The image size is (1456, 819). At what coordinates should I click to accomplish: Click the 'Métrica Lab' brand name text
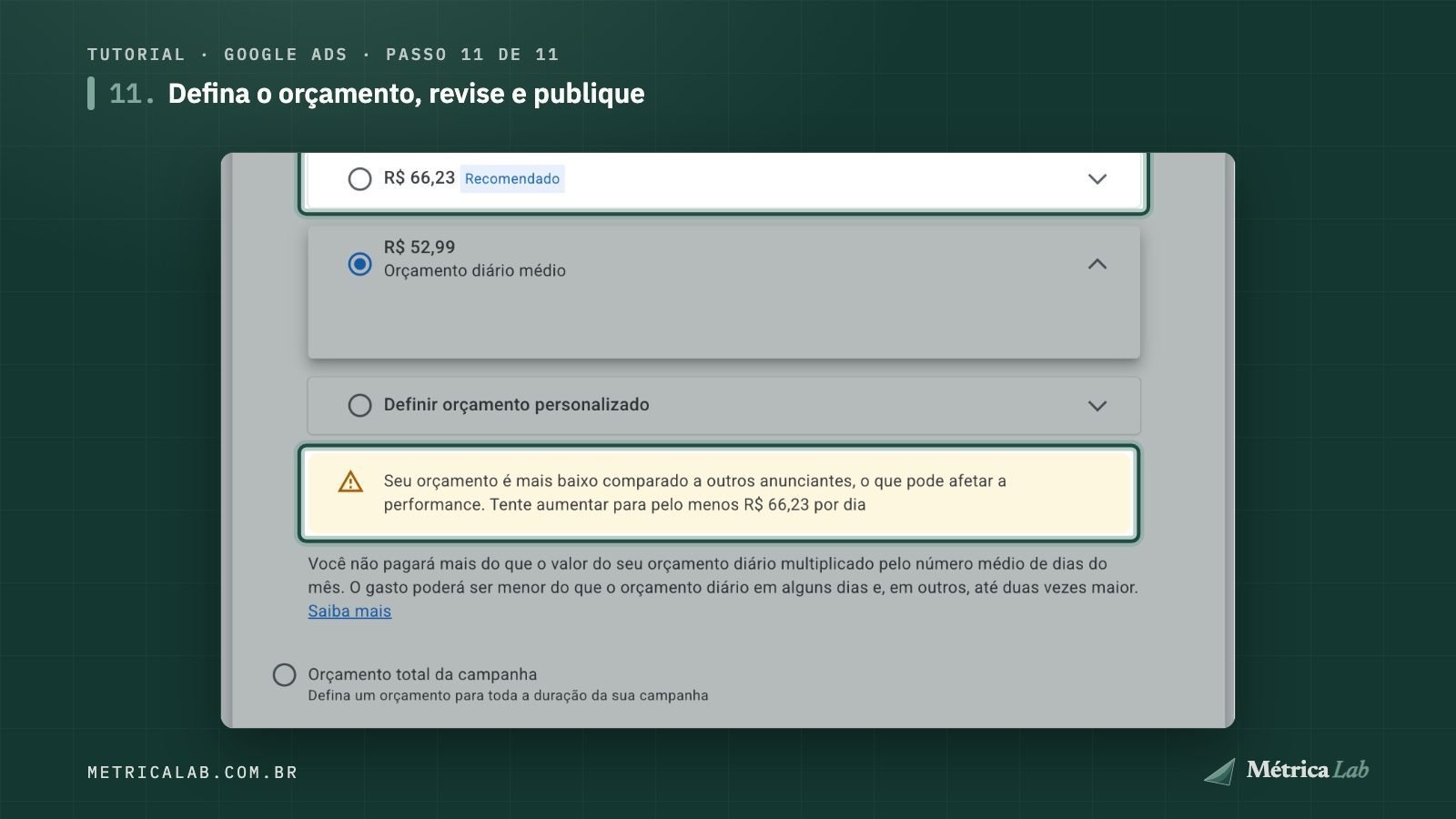click(1308, 770)
